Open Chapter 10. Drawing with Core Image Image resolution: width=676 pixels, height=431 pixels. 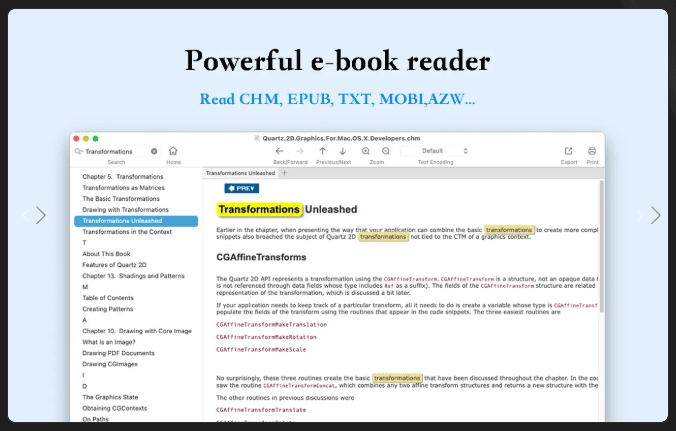tap(137, 331)
